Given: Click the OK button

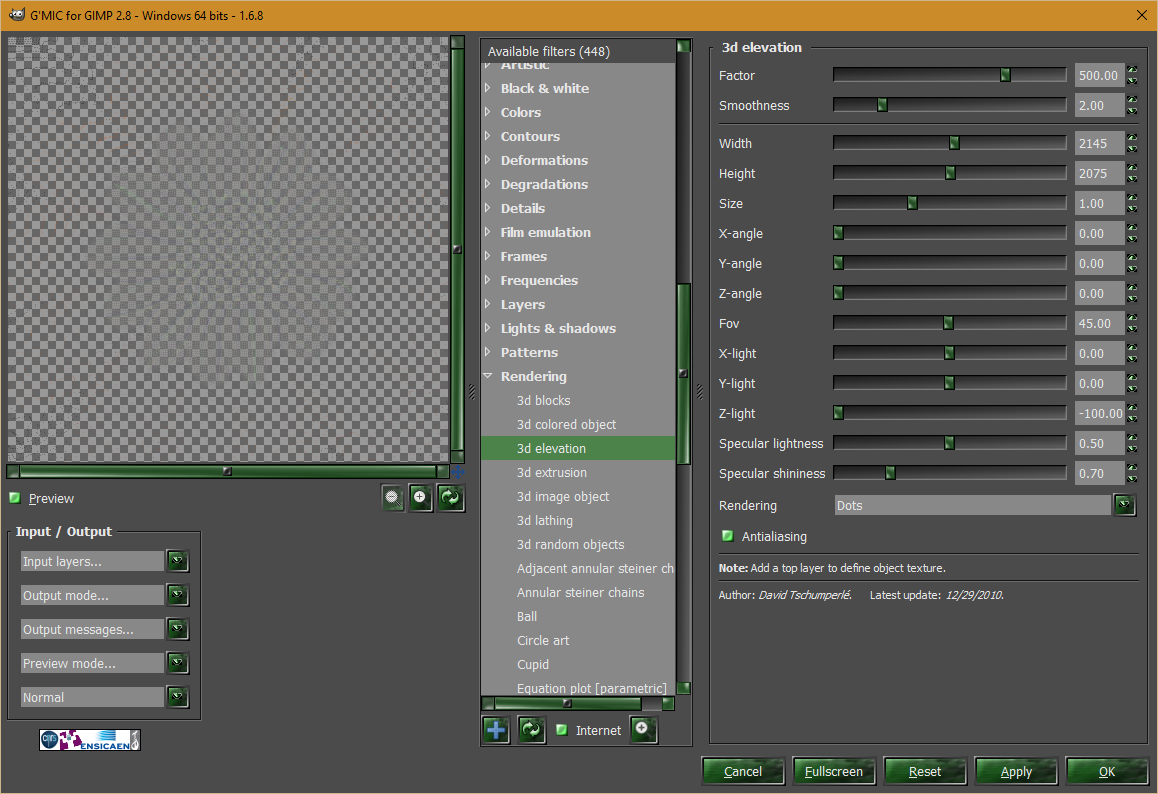Looking at the screenshot, I should click(x=1107, y=771).
